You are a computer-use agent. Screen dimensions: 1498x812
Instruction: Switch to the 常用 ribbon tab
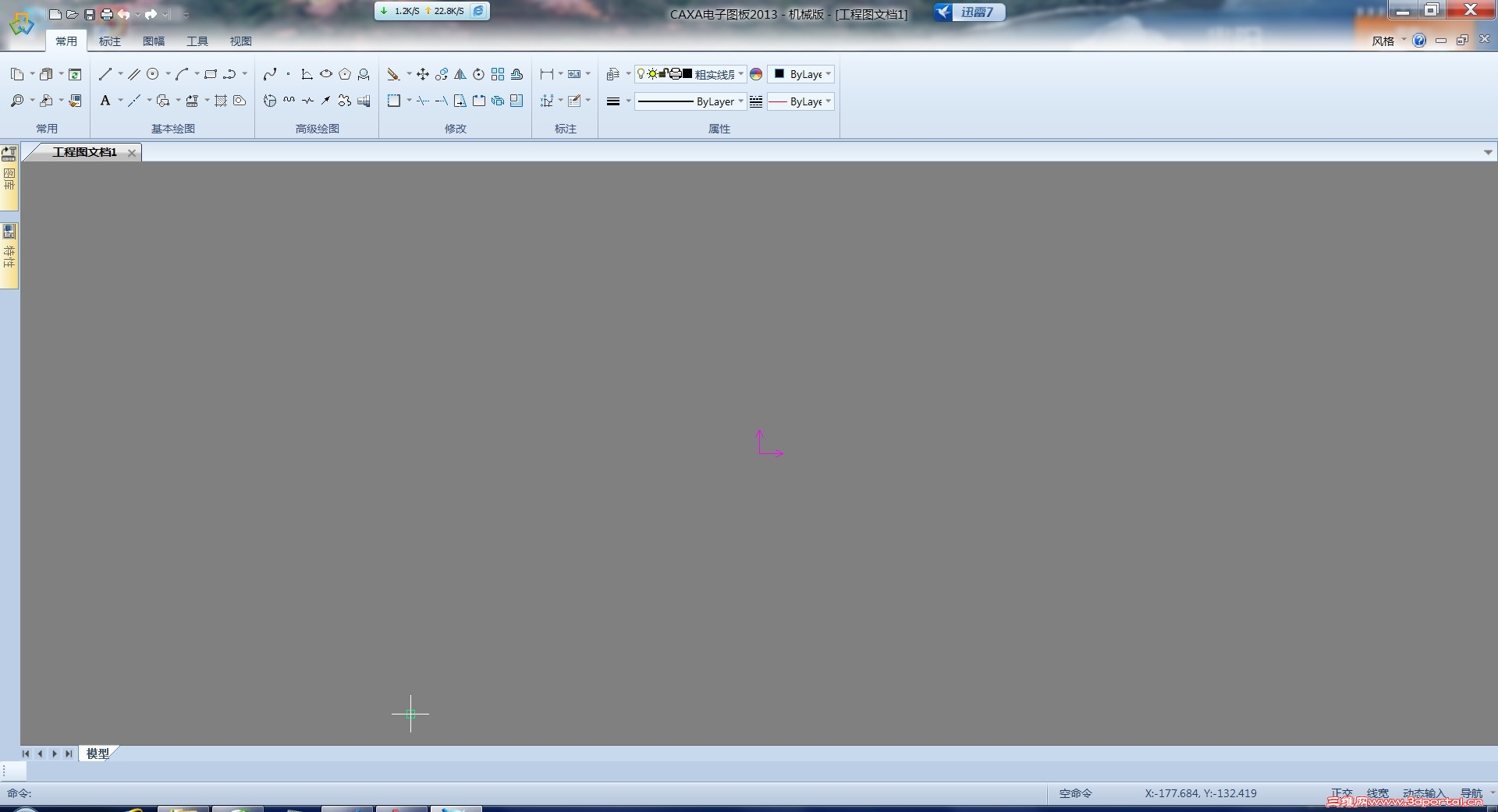(x=66, y=41)
